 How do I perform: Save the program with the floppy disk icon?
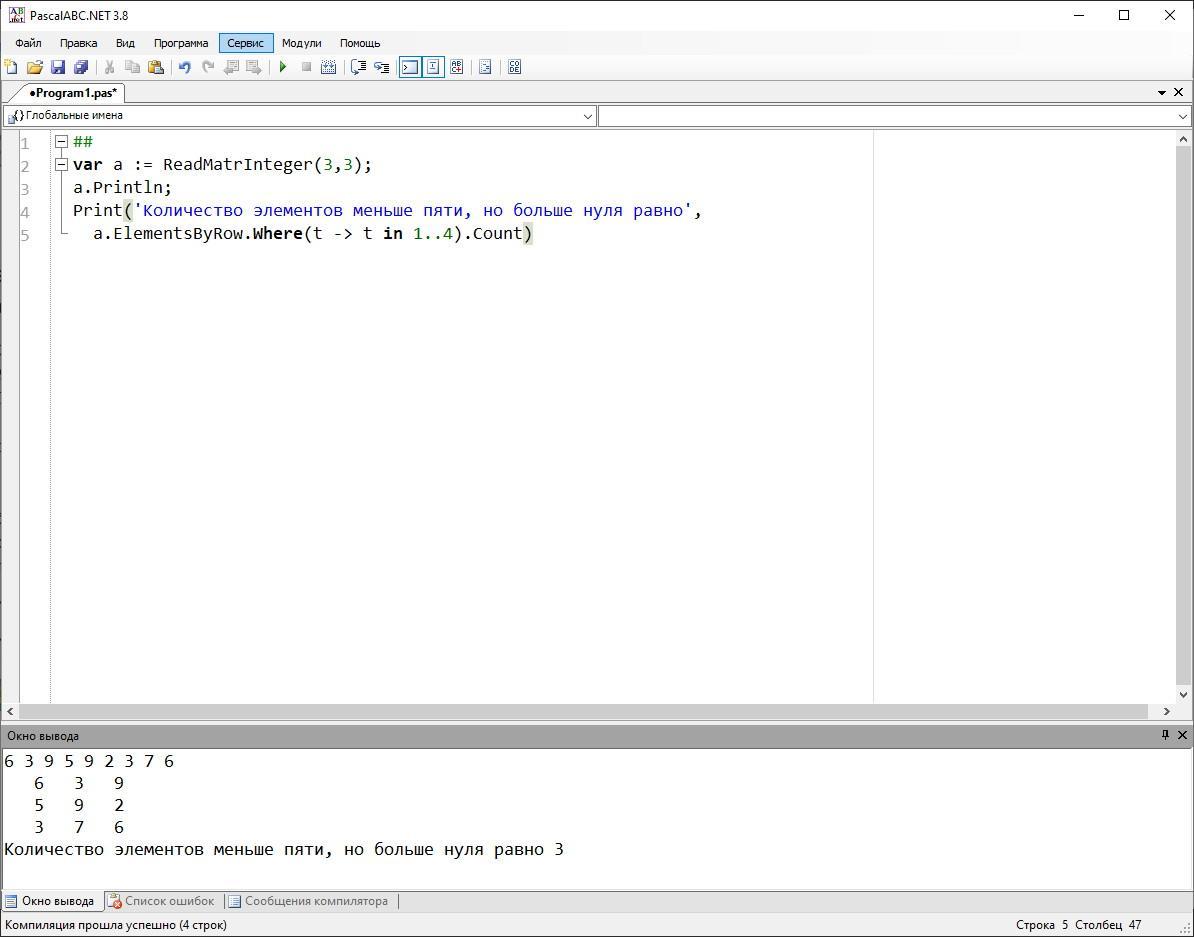pos(57,67)
